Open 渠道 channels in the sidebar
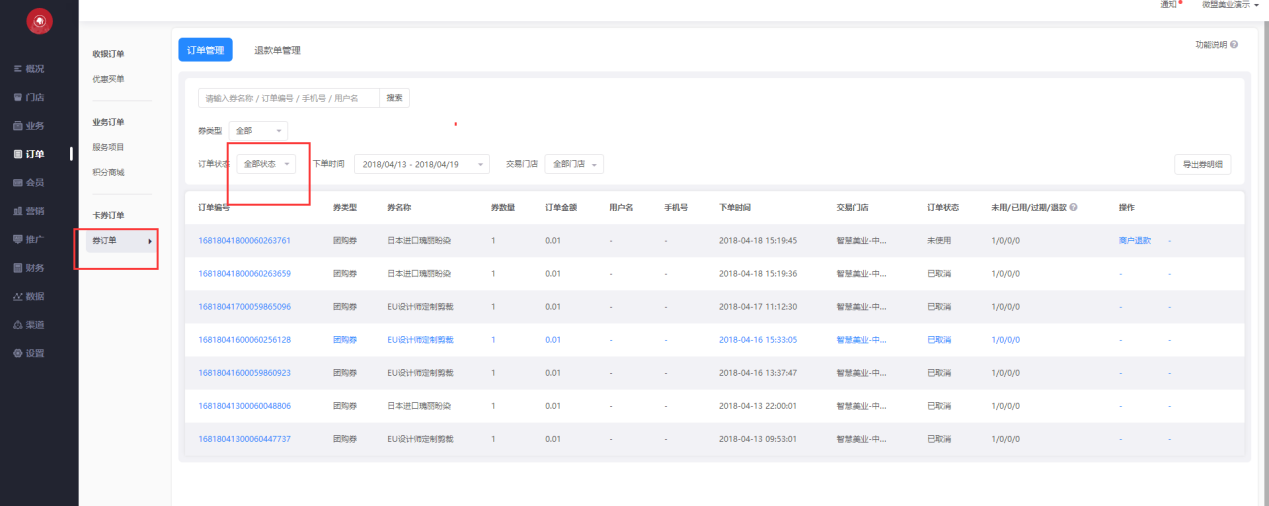 (x=29, y=325)
